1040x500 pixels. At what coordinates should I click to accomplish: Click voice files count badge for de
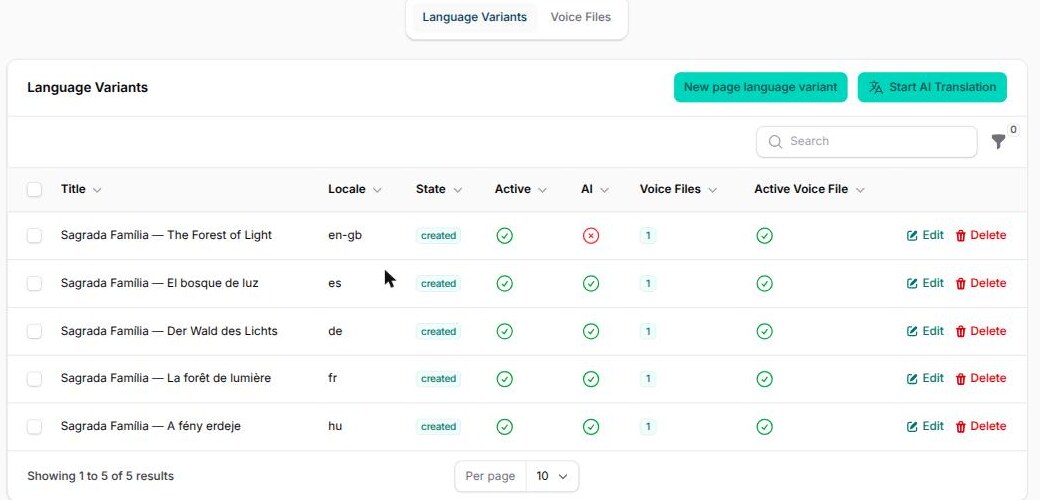tap(648, 331)
